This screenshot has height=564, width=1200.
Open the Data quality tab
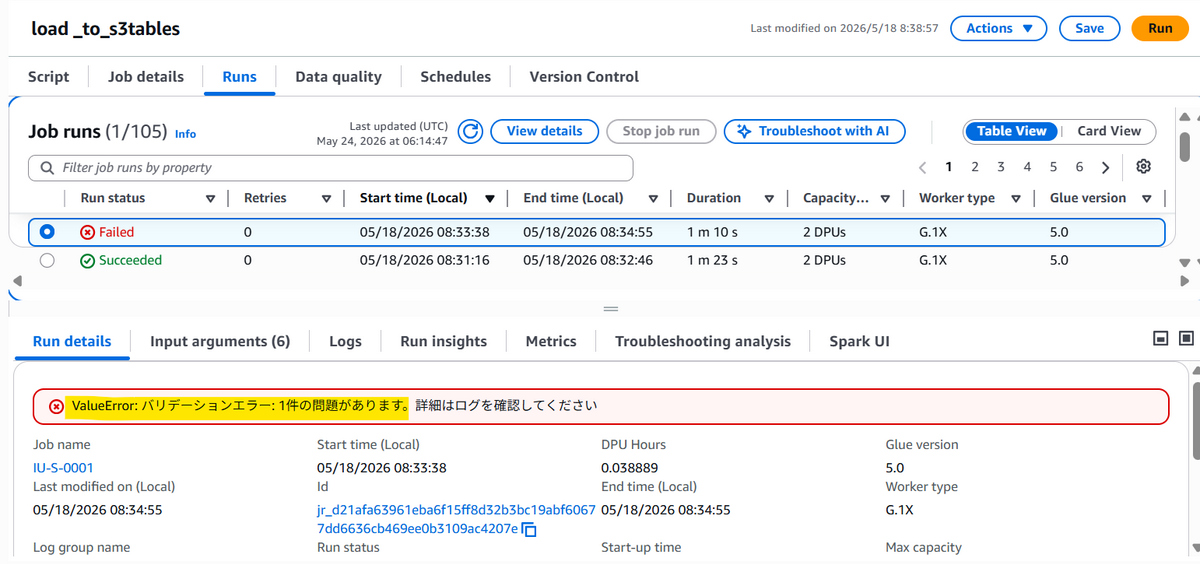pos(338,76)
